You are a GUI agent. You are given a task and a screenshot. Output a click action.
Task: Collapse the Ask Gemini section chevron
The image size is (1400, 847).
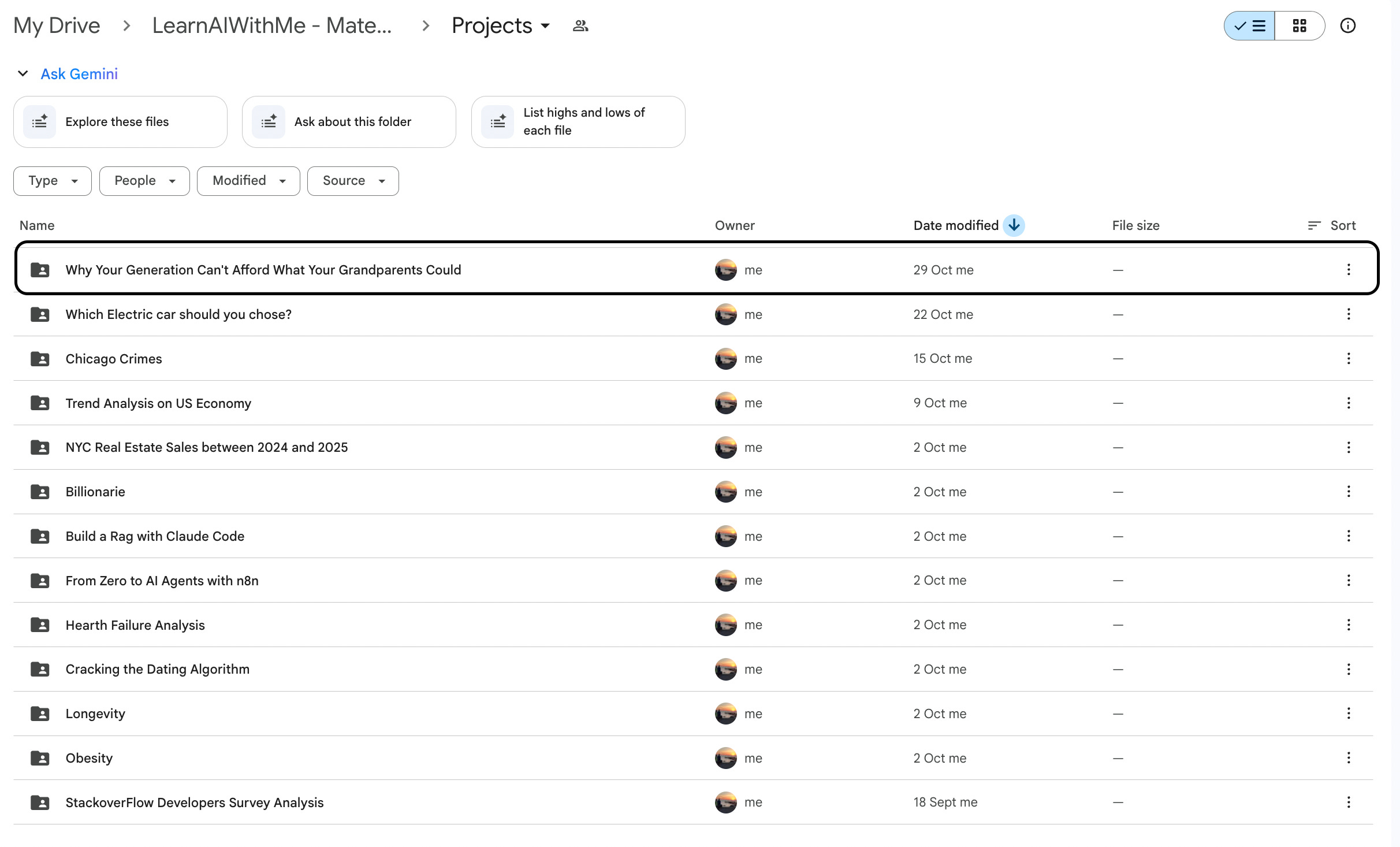23,73
